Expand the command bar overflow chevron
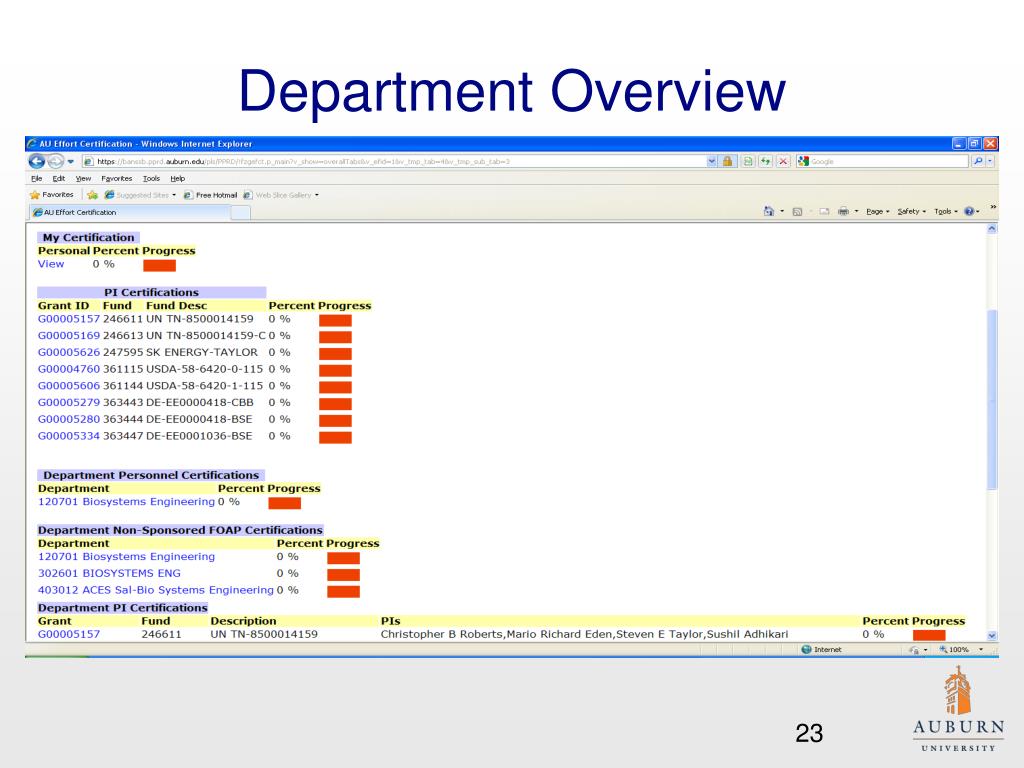The height and width of the screenshot is (768, 1024). pyautogui.click(x=993, y=207)
